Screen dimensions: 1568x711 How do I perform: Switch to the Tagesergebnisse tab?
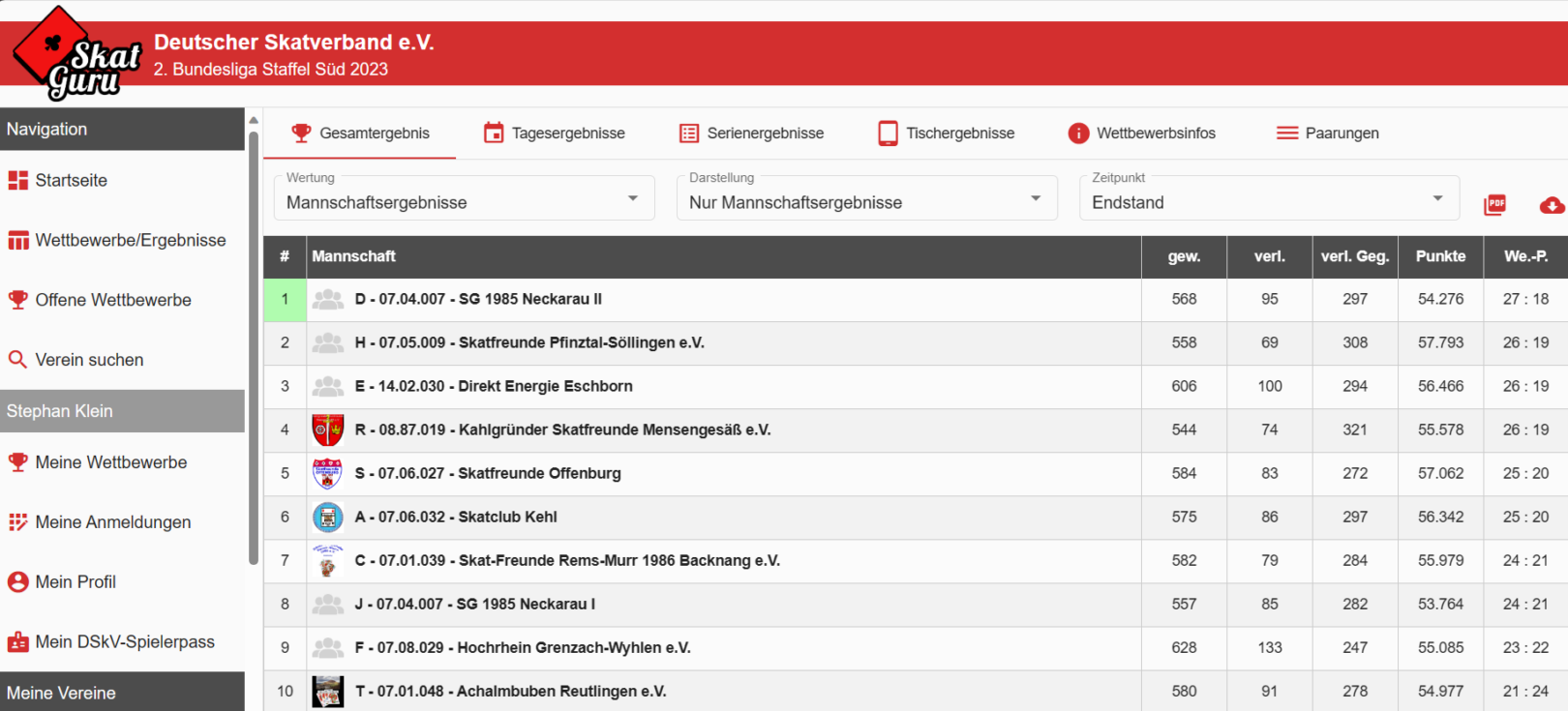pyautogui.click(x=555, y=133)
